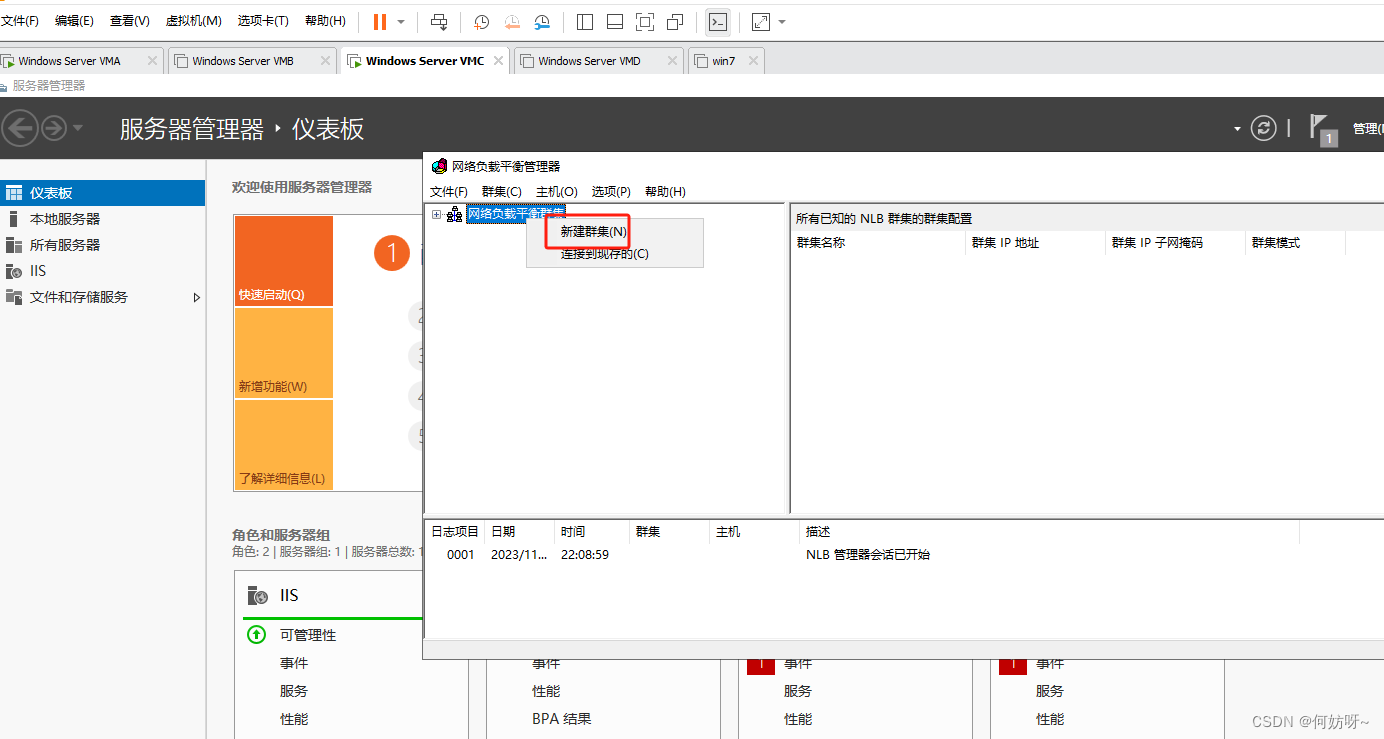Close the win7 VM tab
This screenshot has height=739, width=1384.
[x=753, y=61]
